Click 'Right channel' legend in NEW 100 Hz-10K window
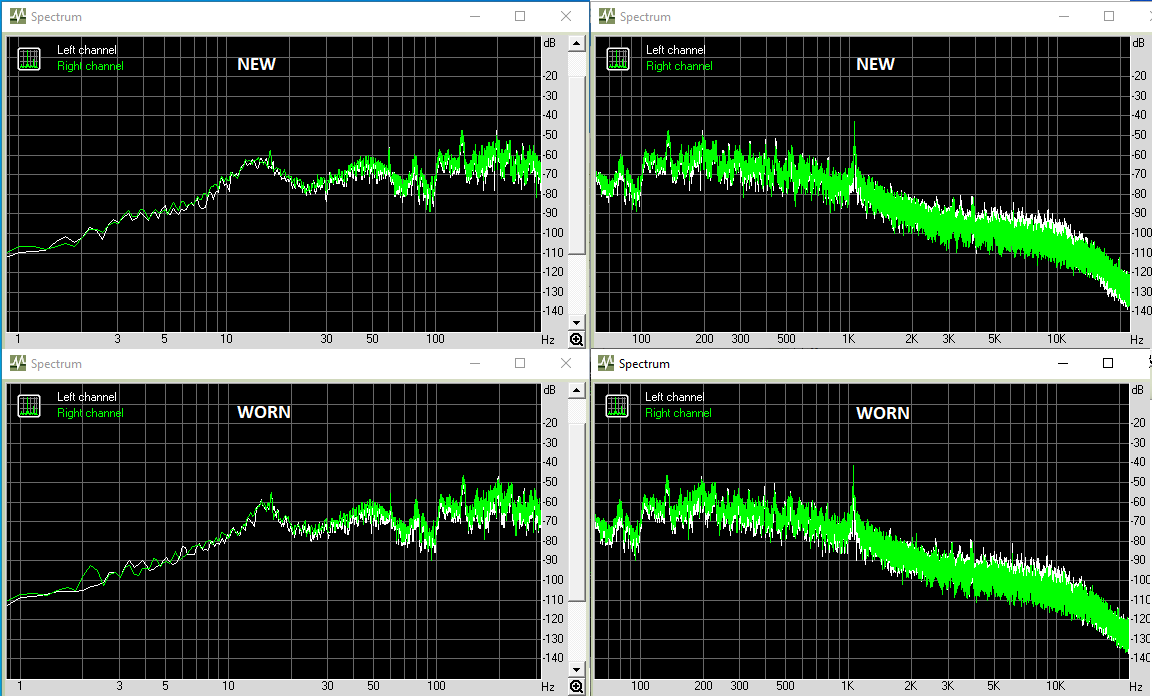 pyautogui.click(x=679, y=66)
